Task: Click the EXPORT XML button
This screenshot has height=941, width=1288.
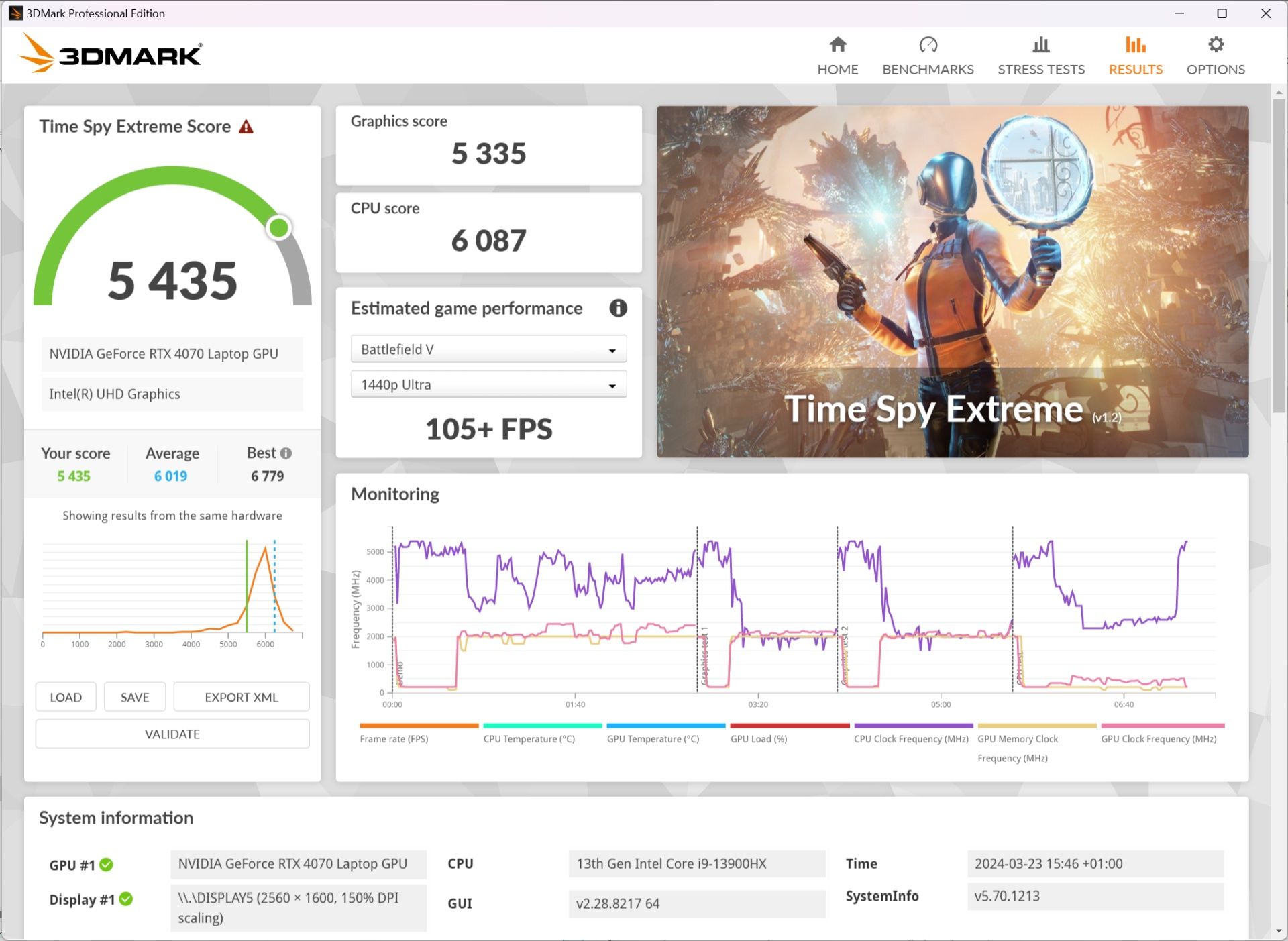Action: coord(241,698)
